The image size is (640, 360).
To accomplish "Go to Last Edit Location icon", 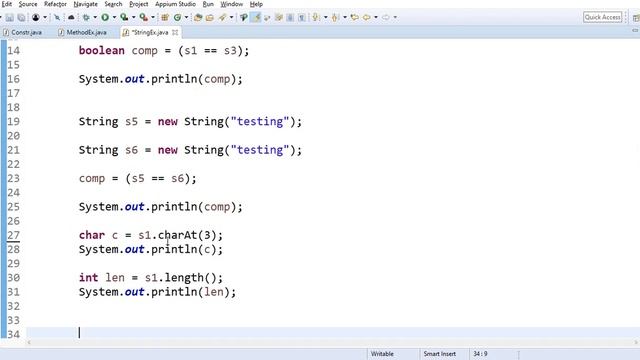I will [354, 18].
